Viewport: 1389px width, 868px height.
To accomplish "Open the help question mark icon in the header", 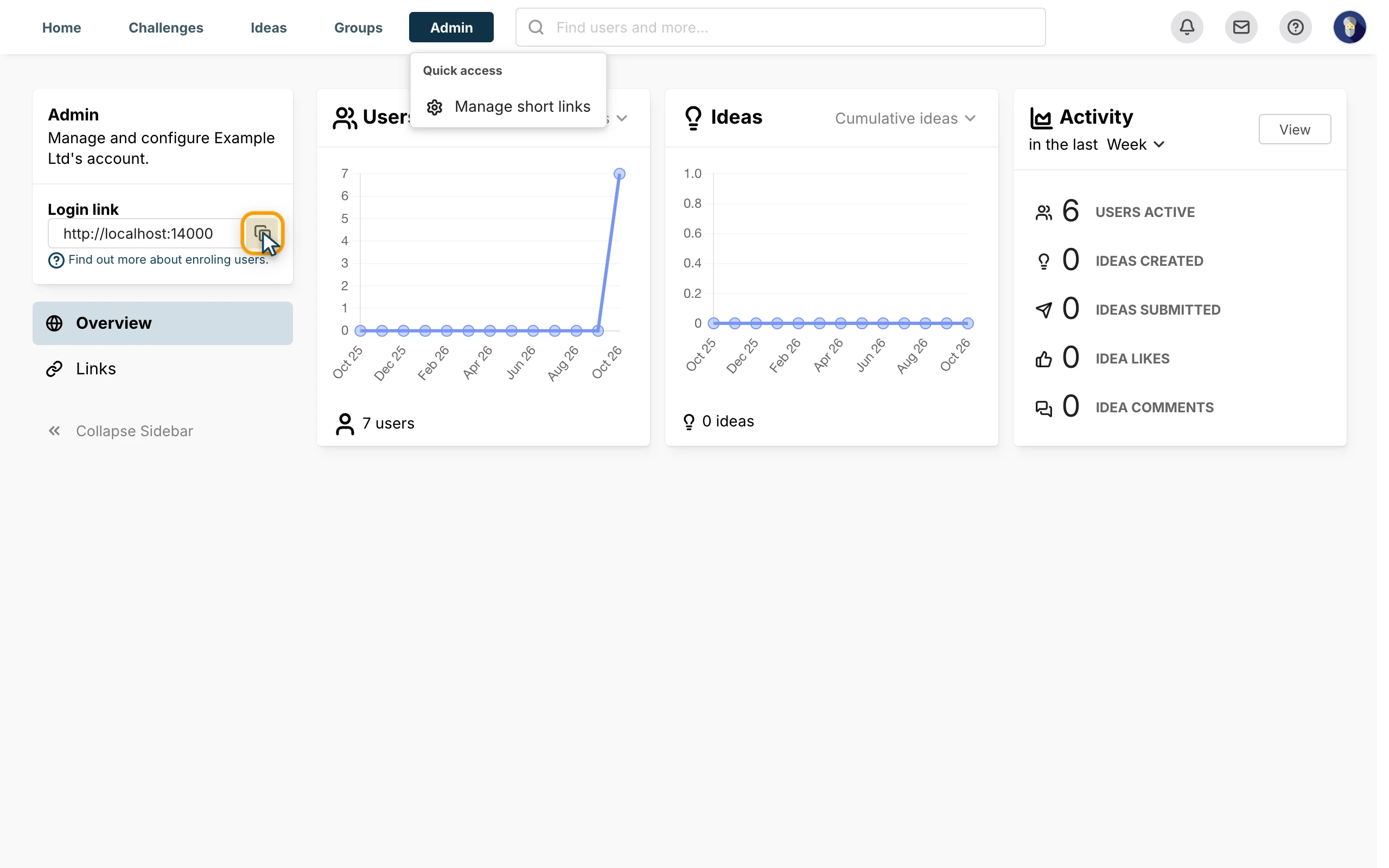I will point(1296,27).
